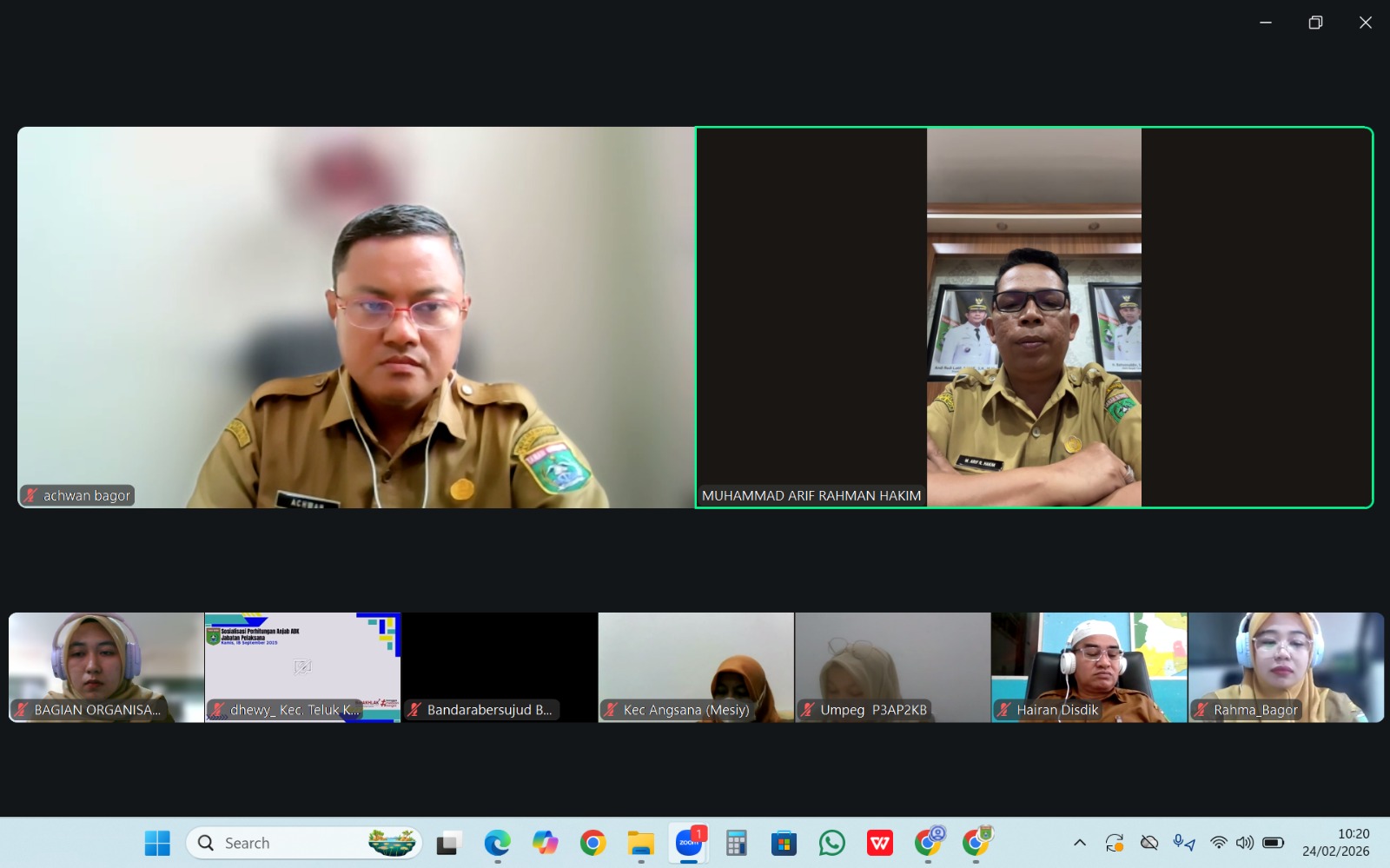Image resolution: width=1390 pixels, height=868 pixels.
Task: Open the volume control in the system tray
Action: (x=1245, y=843)
